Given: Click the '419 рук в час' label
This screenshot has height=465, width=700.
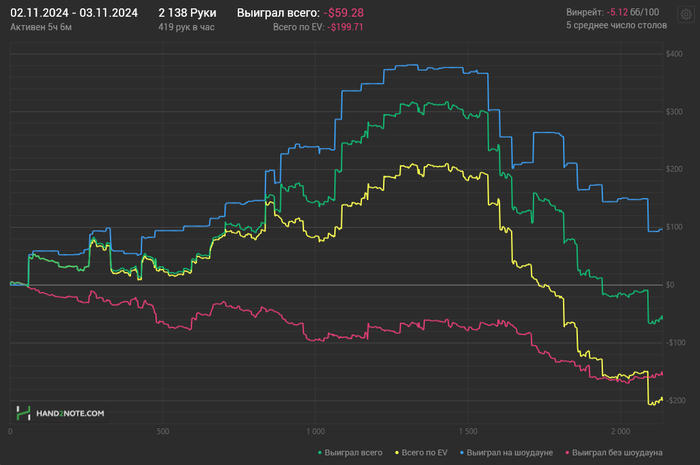Looking at the screenshot, I should pos(186,27).
